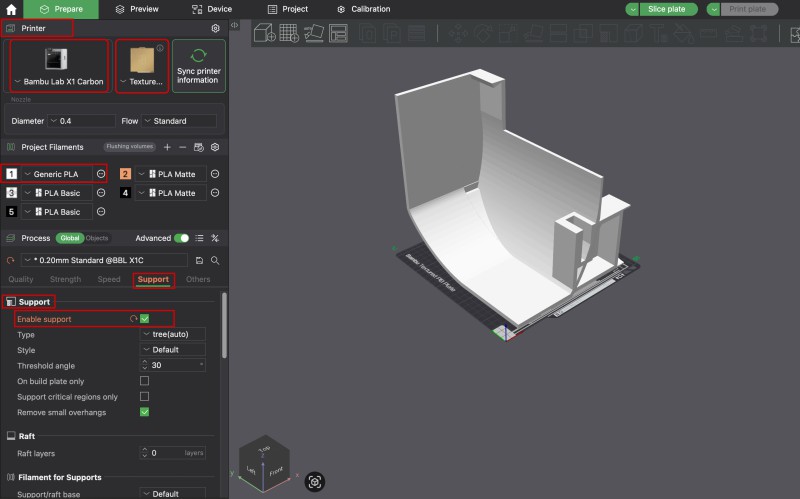The image size is (800, 499).
Task: Open the Strength settings tab
Action: (x=65, y=279)
